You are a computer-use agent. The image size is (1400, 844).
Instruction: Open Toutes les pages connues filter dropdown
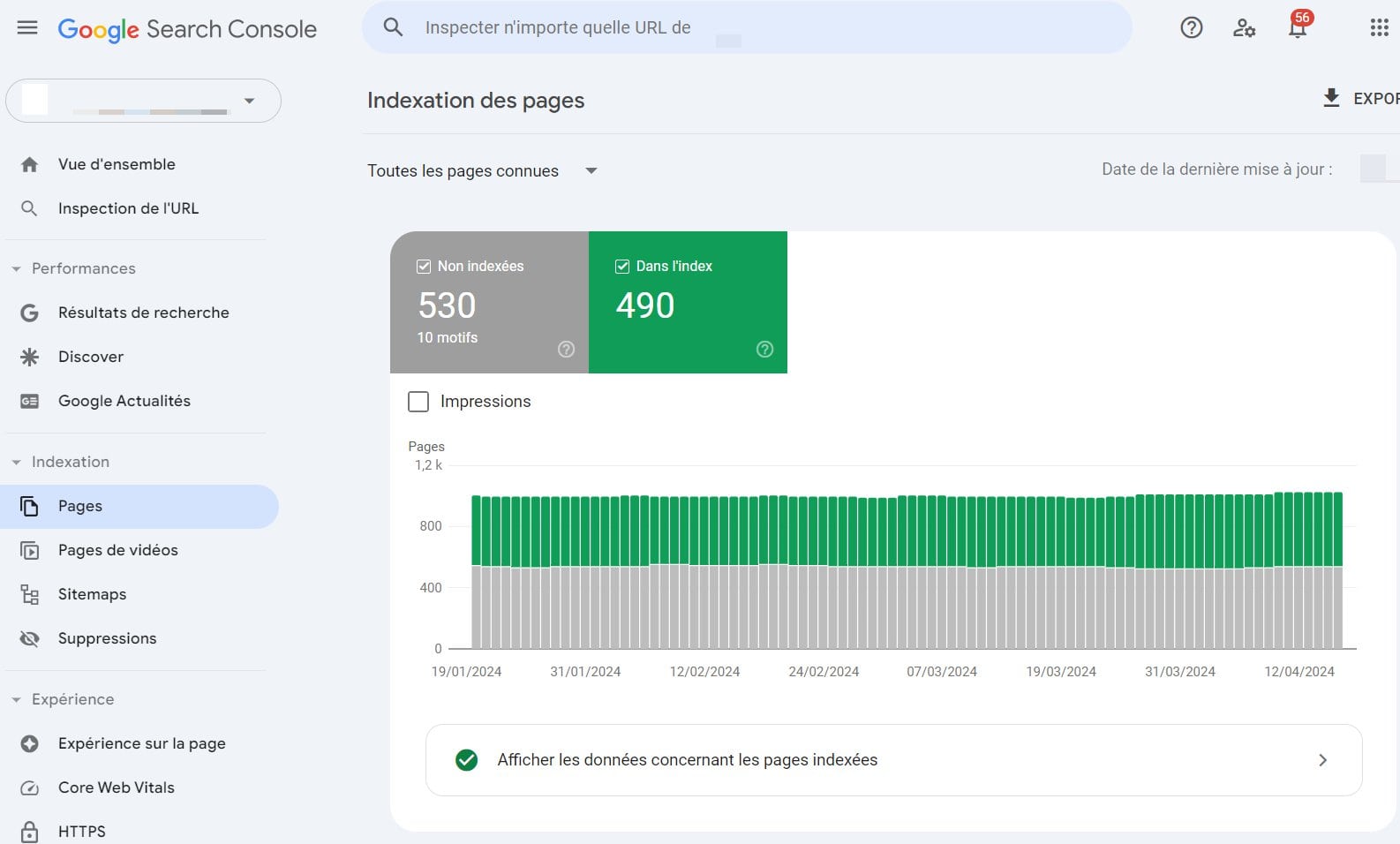pos(483,170)
